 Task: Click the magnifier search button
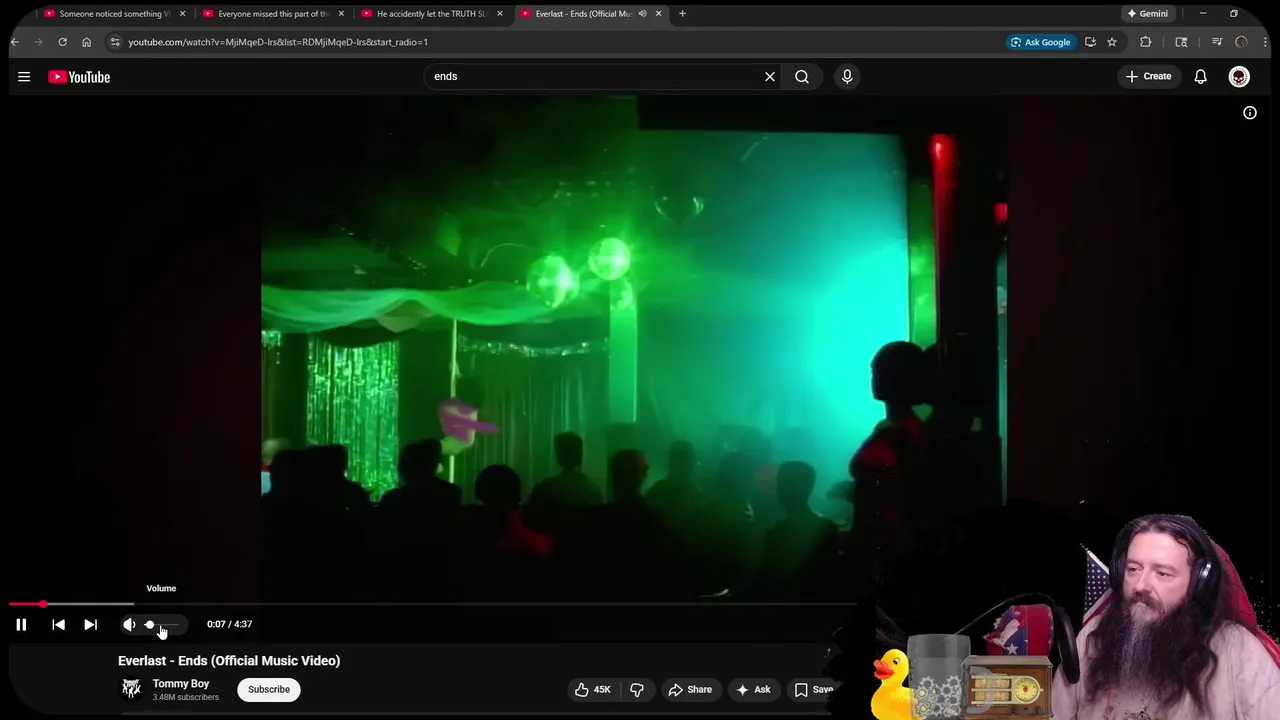[x=802, y=76]
